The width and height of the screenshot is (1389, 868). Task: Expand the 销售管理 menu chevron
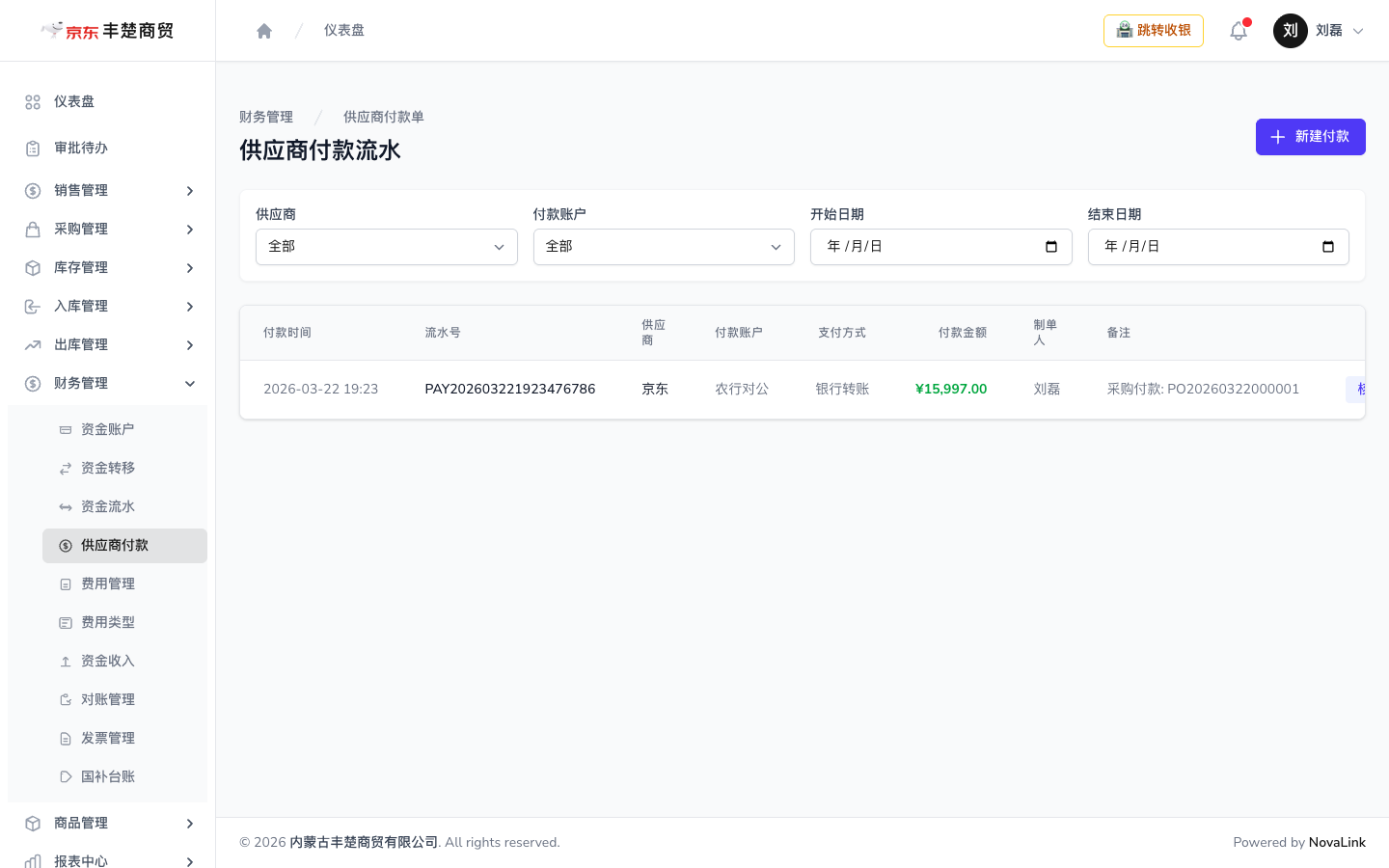point(190,191)
